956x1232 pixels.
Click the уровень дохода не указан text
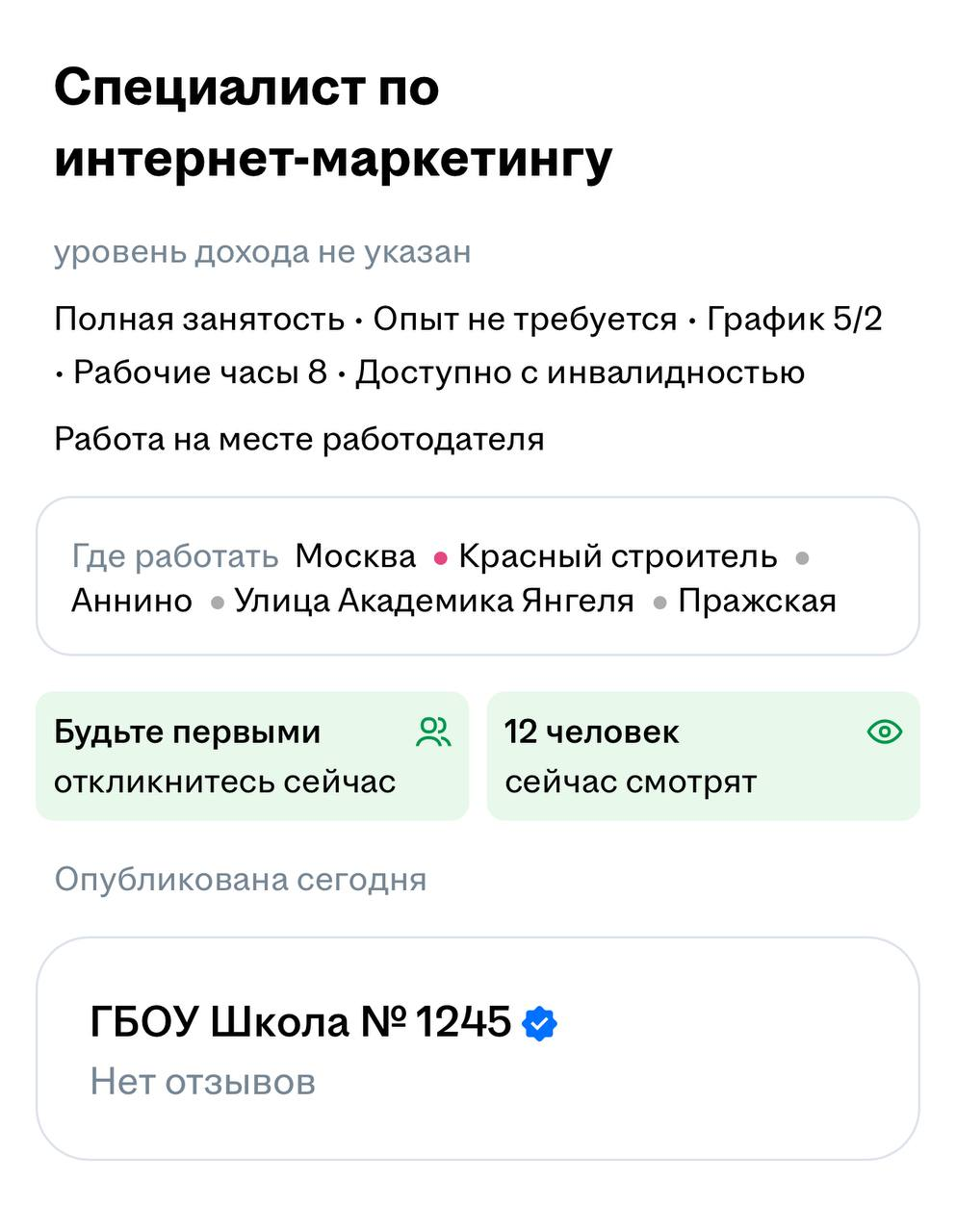pos(263,252)
